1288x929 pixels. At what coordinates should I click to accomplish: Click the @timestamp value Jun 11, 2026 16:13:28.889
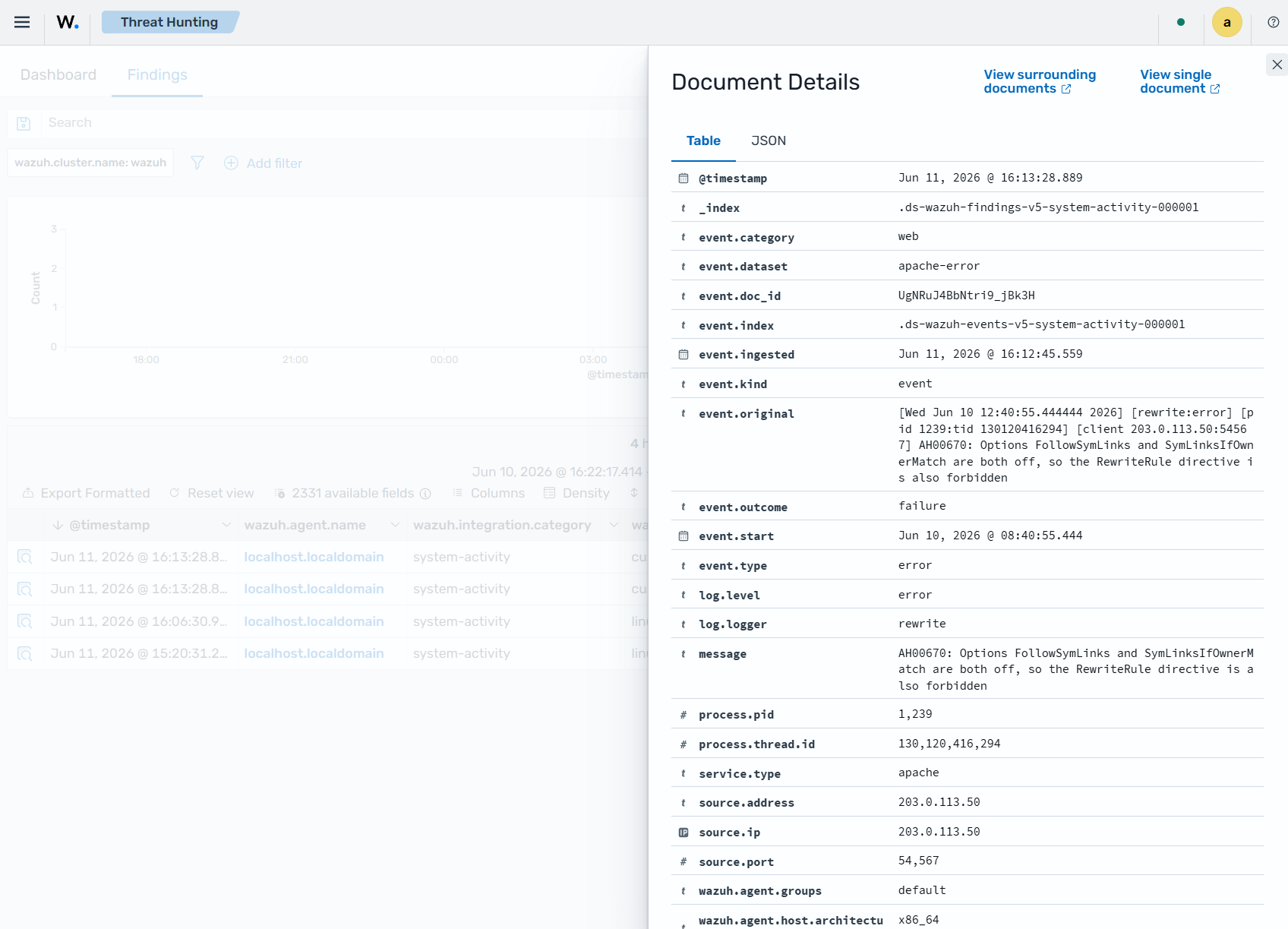tap(990, 178)
